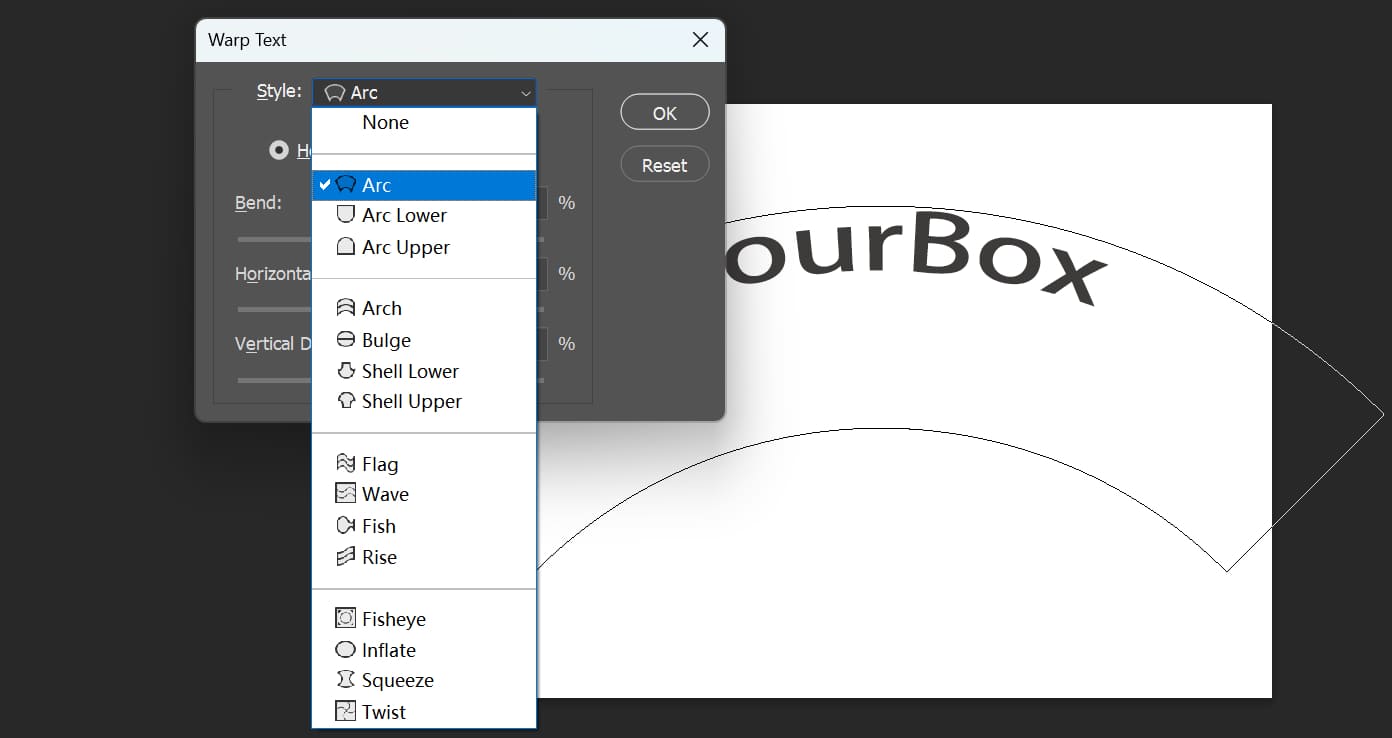Select the Arc Upper warp style icon
Screen dimensions: 1392x738
click(345, 247)
